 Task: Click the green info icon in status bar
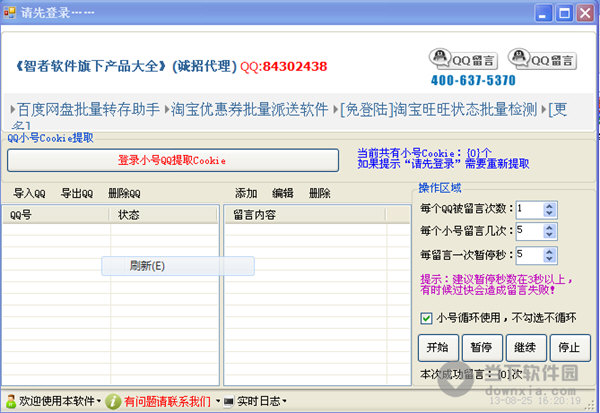pos(113,402)
